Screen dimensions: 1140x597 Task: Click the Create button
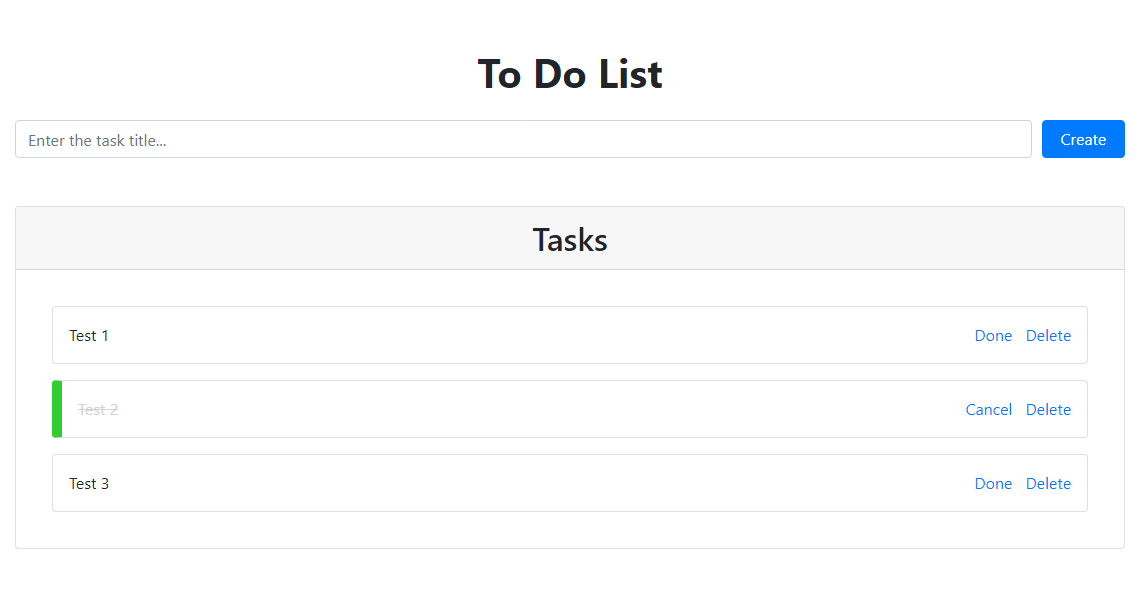click(1083, 139)
